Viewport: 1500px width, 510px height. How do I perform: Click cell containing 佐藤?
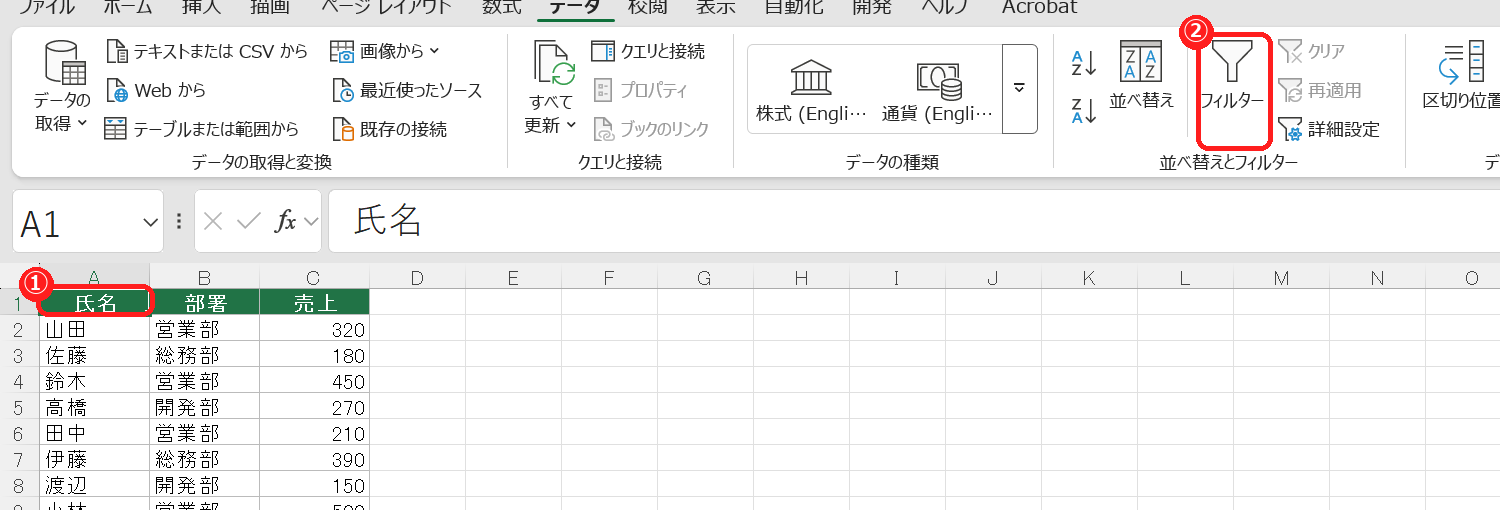95,355
